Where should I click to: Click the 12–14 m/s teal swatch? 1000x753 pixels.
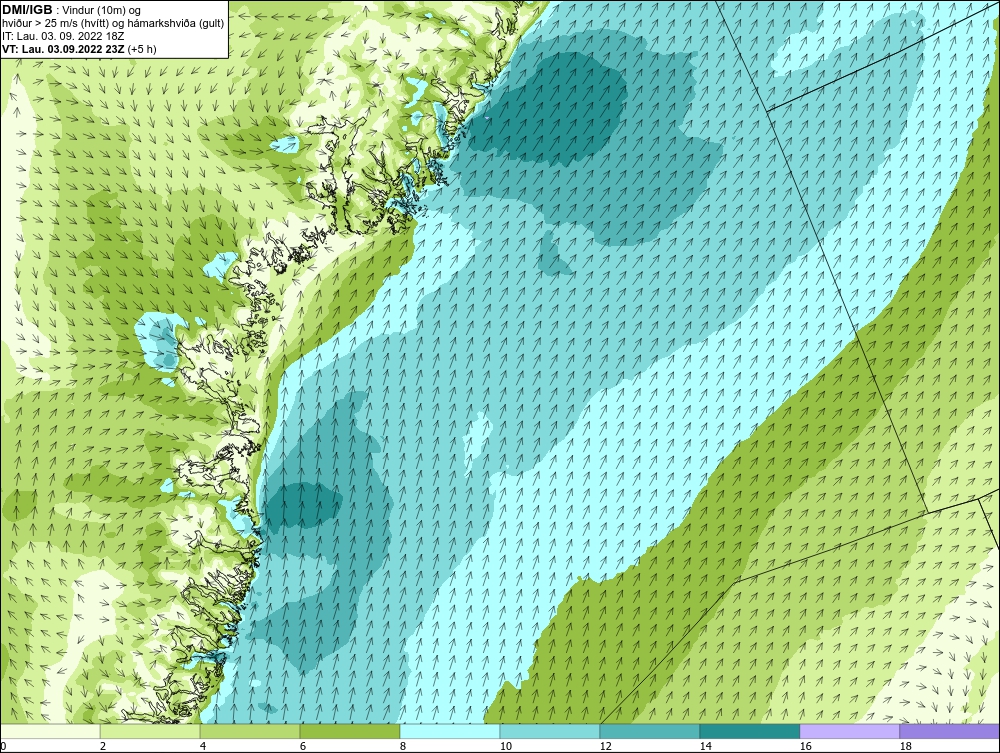point(649,731)
